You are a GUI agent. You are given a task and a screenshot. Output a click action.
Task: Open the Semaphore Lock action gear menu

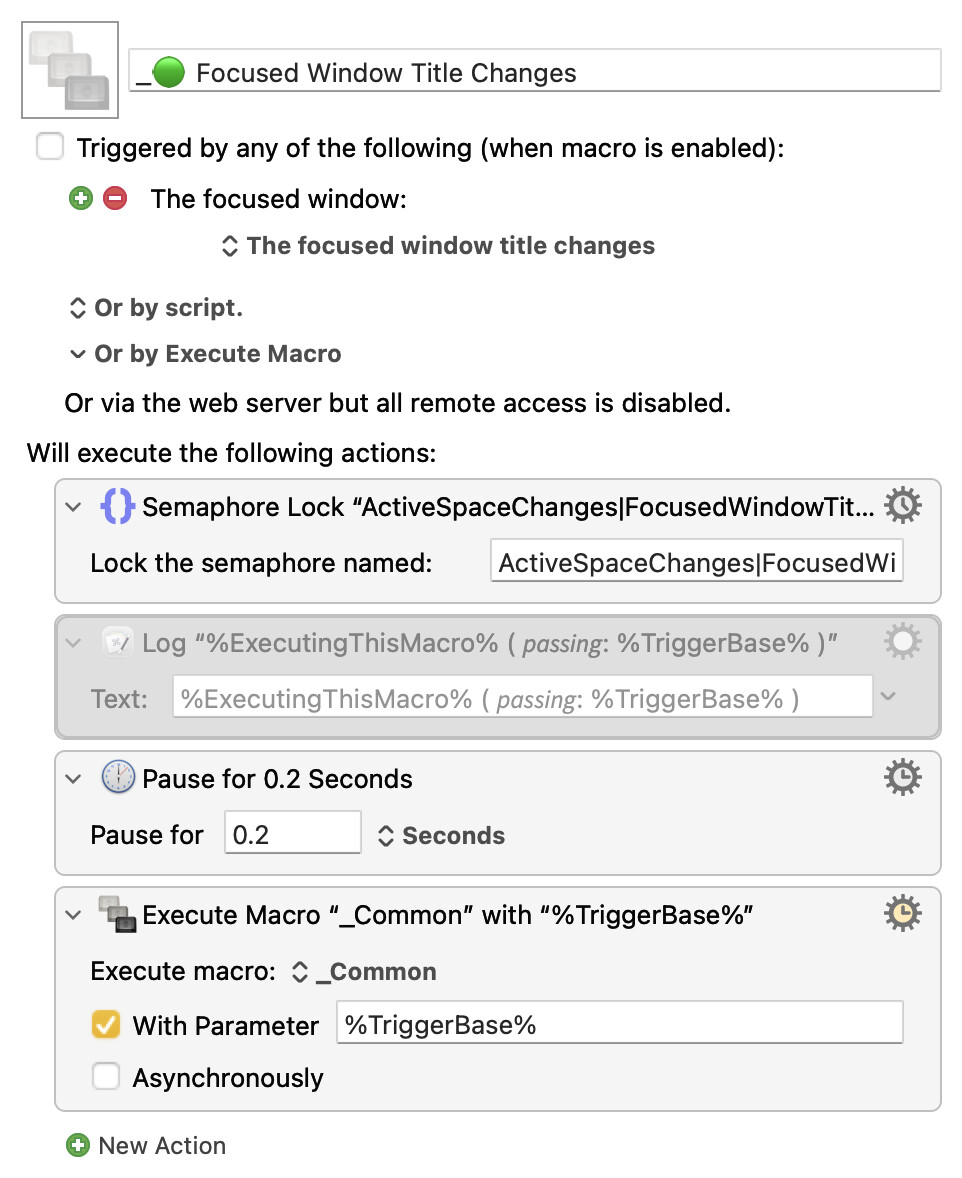pyautogui.click(x=903, y=506)
